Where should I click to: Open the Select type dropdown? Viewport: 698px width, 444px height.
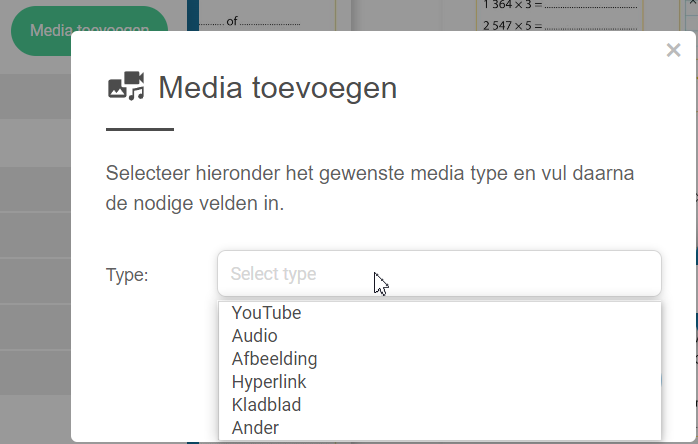[x=439, y=273]
